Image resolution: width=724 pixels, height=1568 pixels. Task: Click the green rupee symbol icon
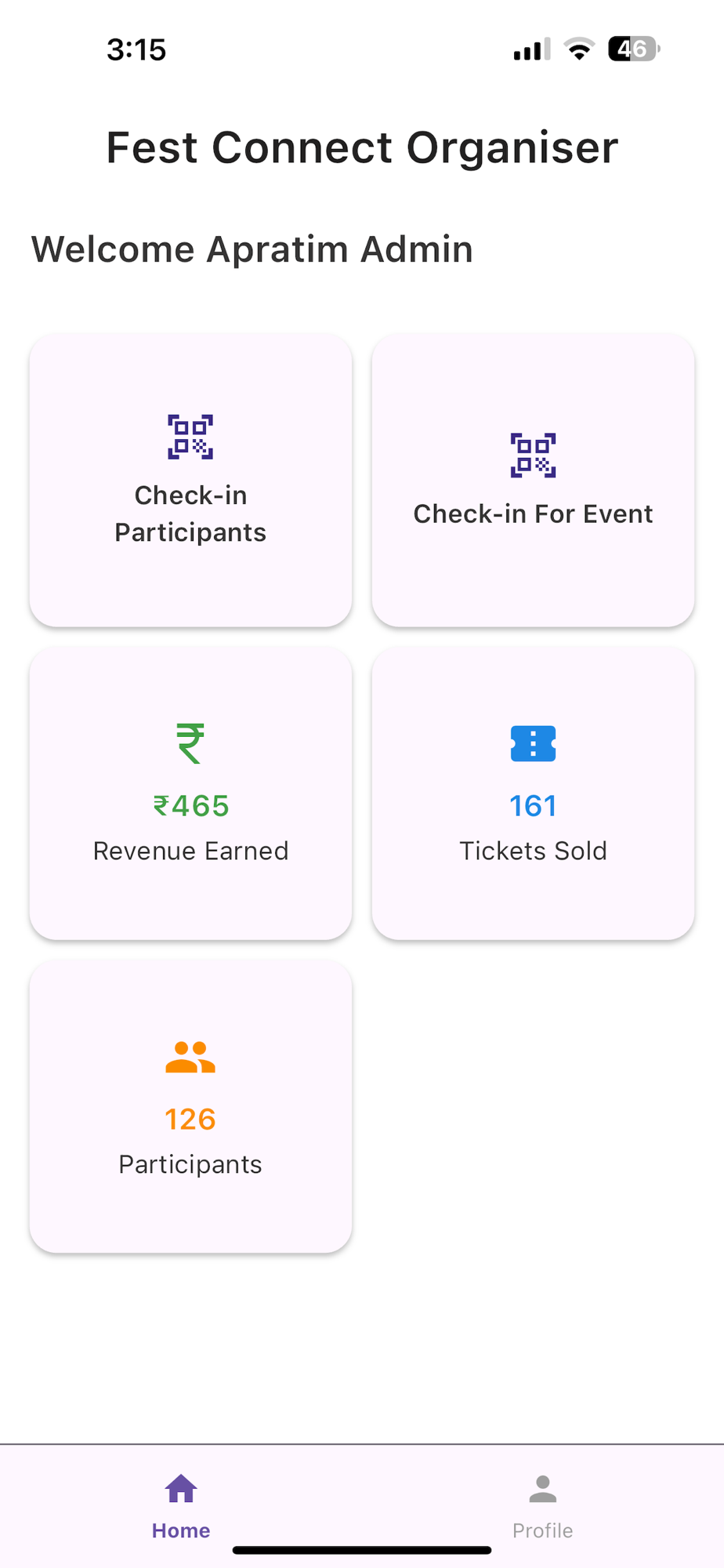tap(190, 743)
